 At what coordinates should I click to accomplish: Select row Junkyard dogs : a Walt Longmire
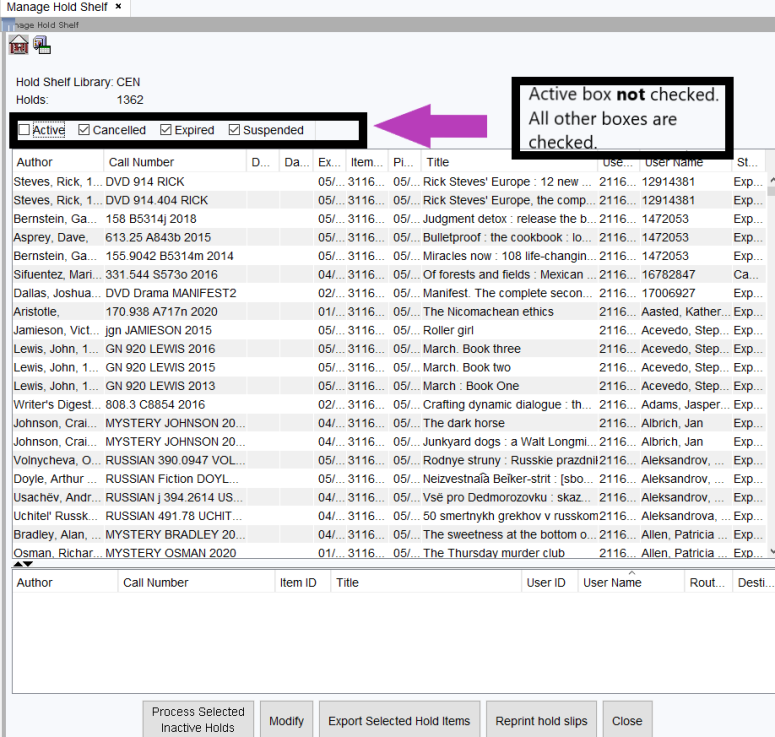[389, 442]
